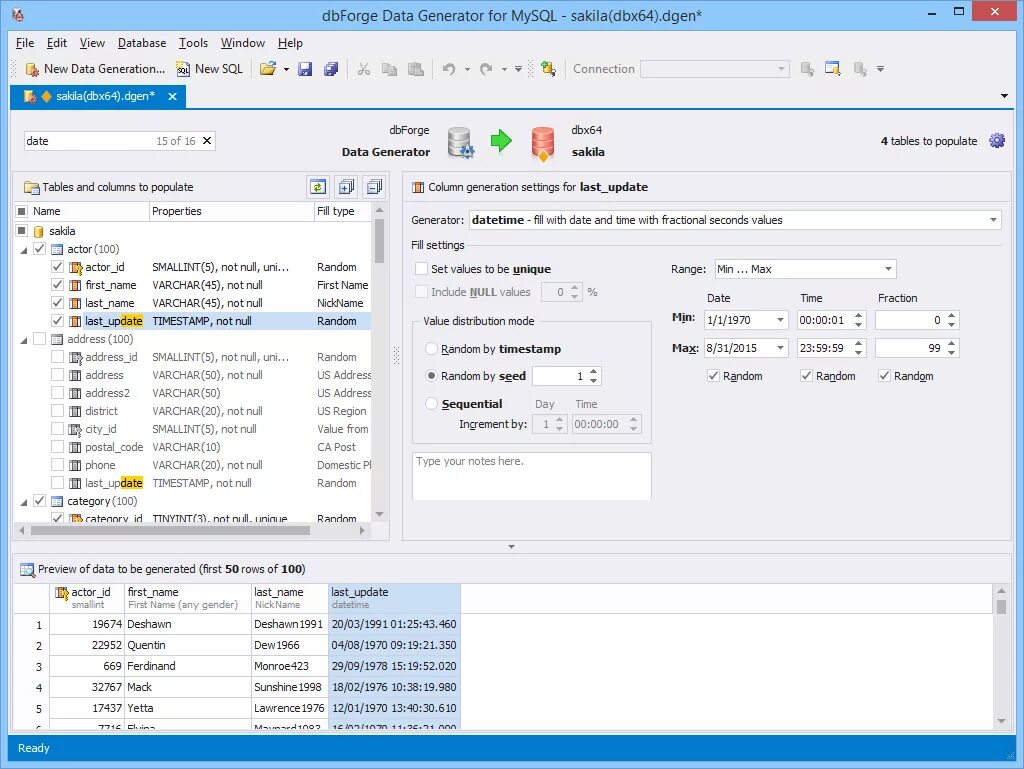Image resolution: width=1024 pixels, height=769 pixels.
Task: Clear the date search with the X icon
Action: [207, 140]
